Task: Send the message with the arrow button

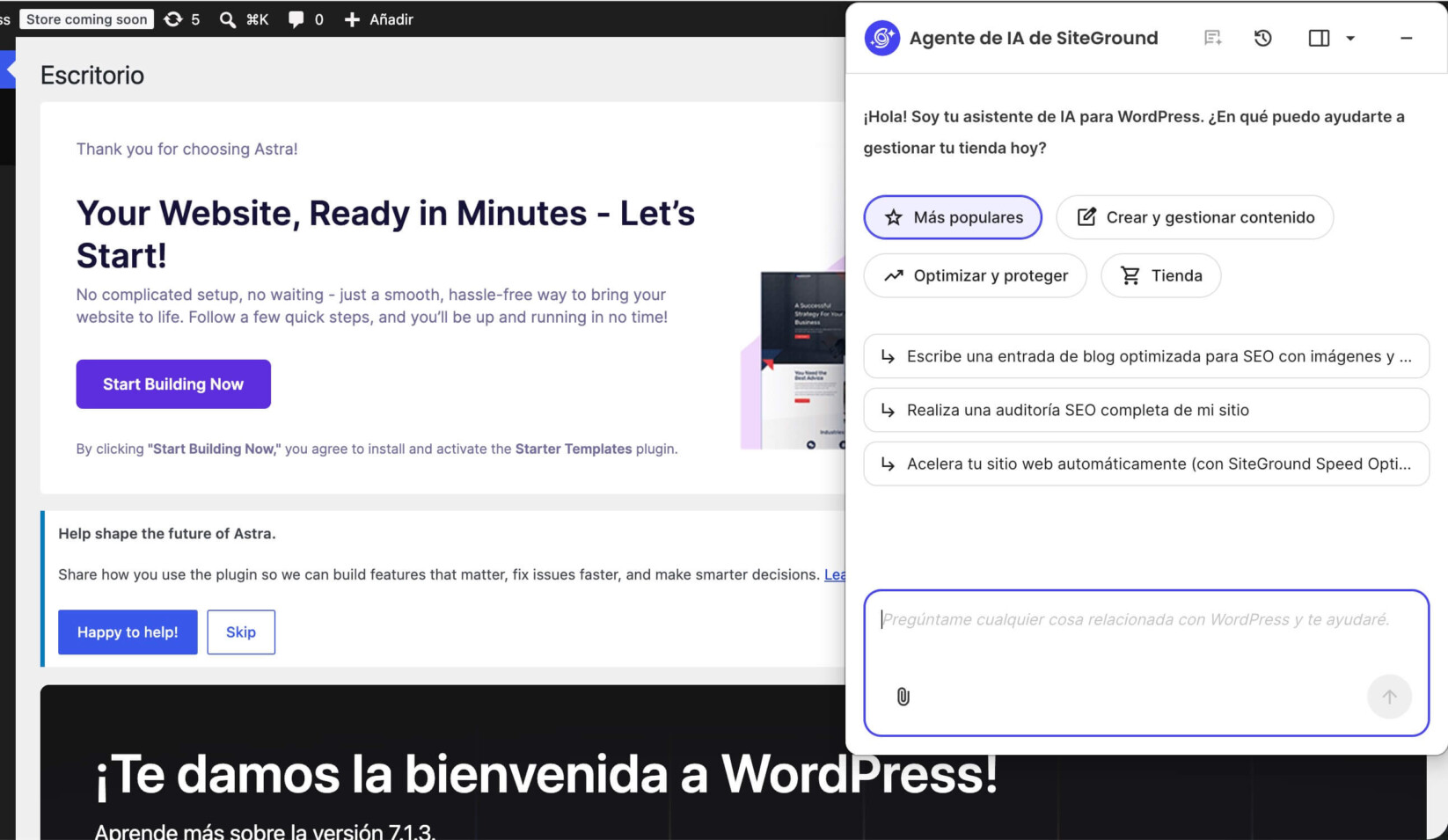Action: (1389, 697)
